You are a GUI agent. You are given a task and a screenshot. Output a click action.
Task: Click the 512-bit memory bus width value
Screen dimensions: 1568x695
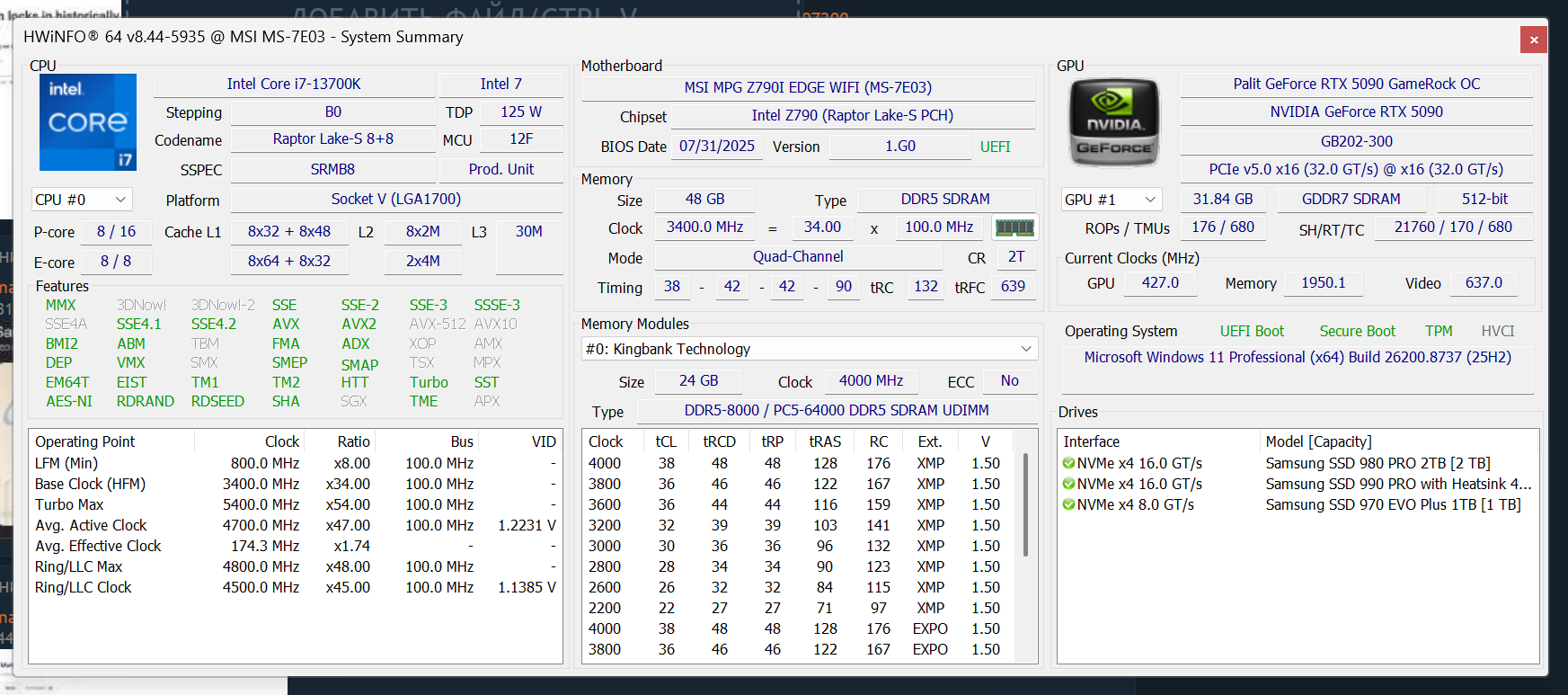tap(1484, 200)
